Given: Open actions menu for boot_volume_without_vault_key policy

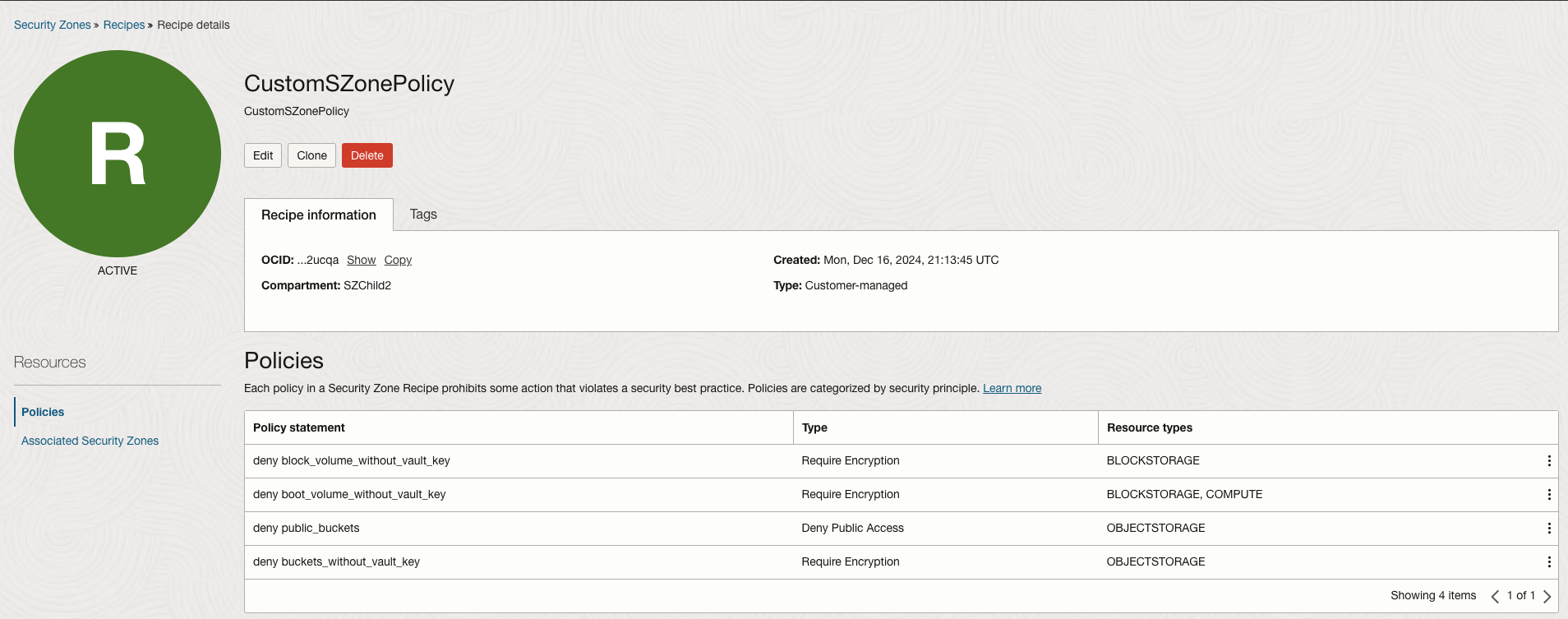Looking at the screenshot, I should (1549, 495).
